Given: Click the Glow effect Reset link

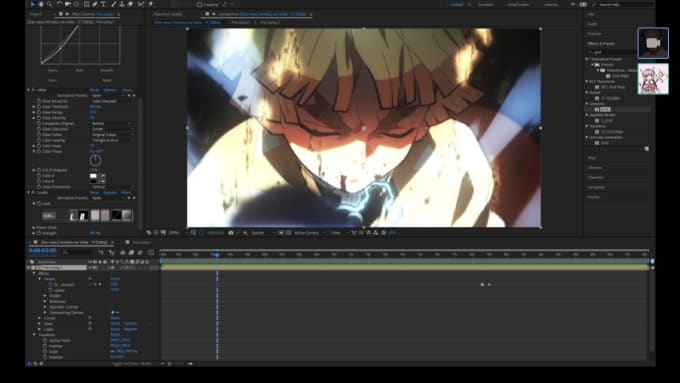Looking at the screenshot, I should tap(94, 90).
